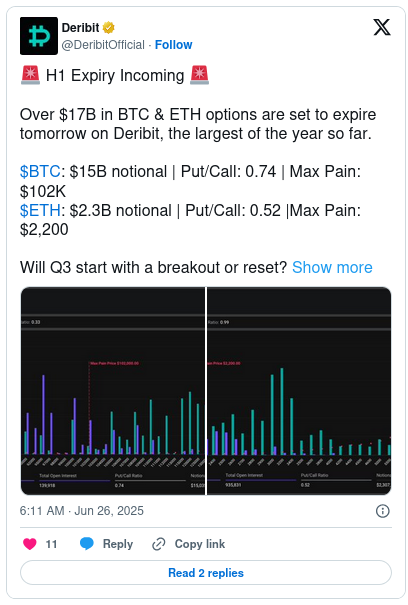Open the X logo in the tweet's top corner

click(x=382, y=27)
